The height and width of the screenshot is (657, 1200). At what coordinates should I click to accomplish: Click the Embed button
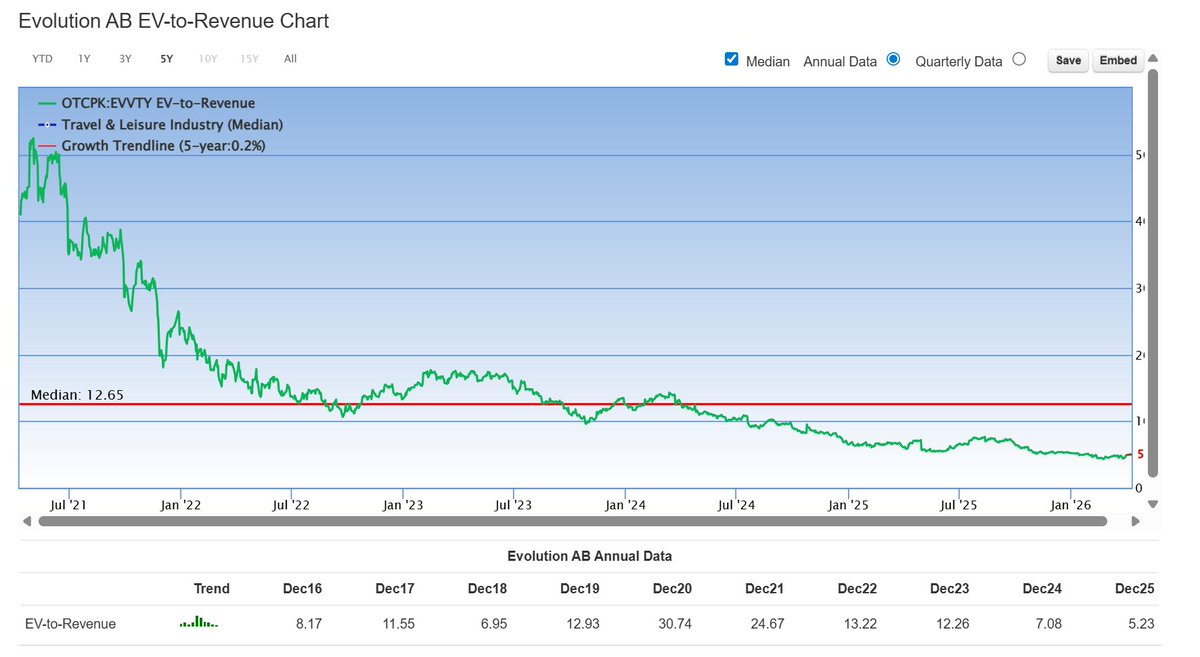(x=1118, y=60)
